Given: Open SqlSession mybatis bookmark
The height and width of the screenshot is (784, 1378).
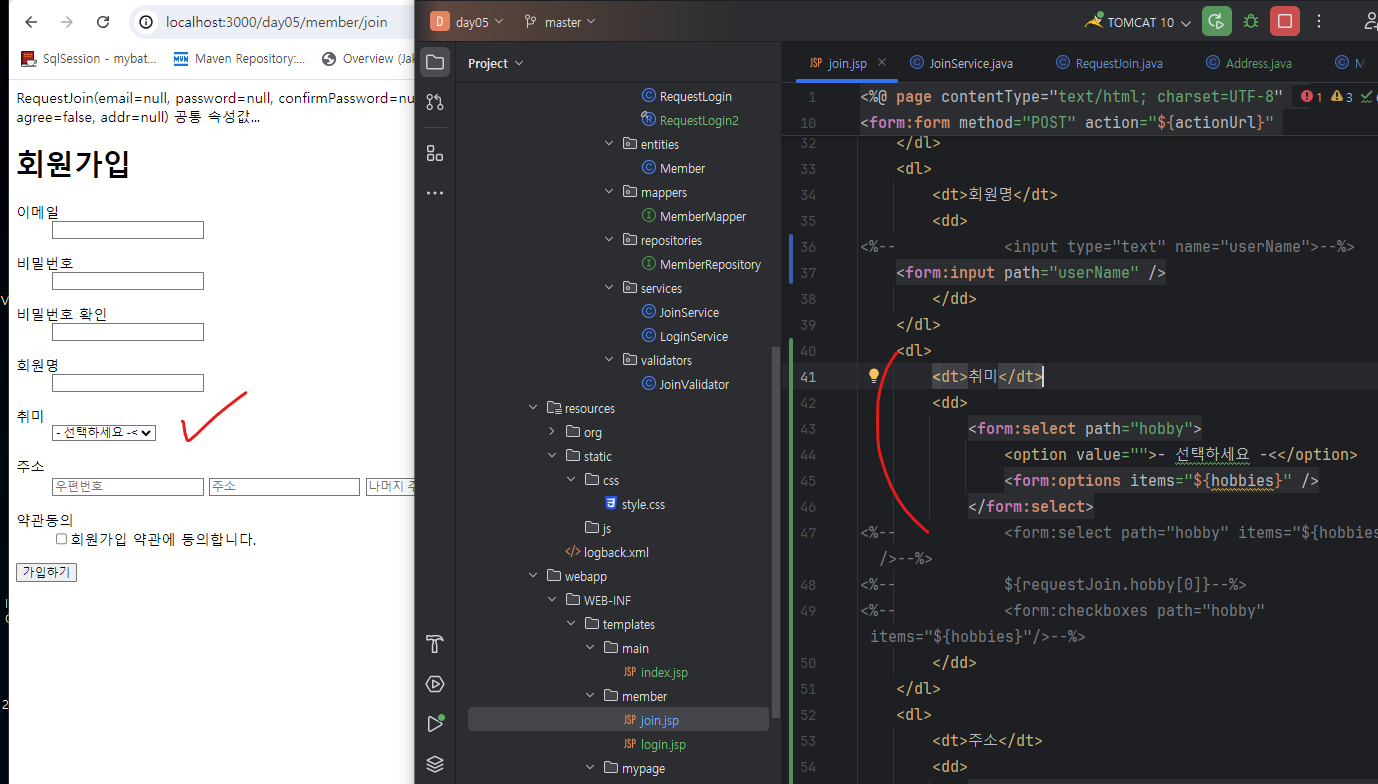Looking at the screenshot, I should pos(89,59).
